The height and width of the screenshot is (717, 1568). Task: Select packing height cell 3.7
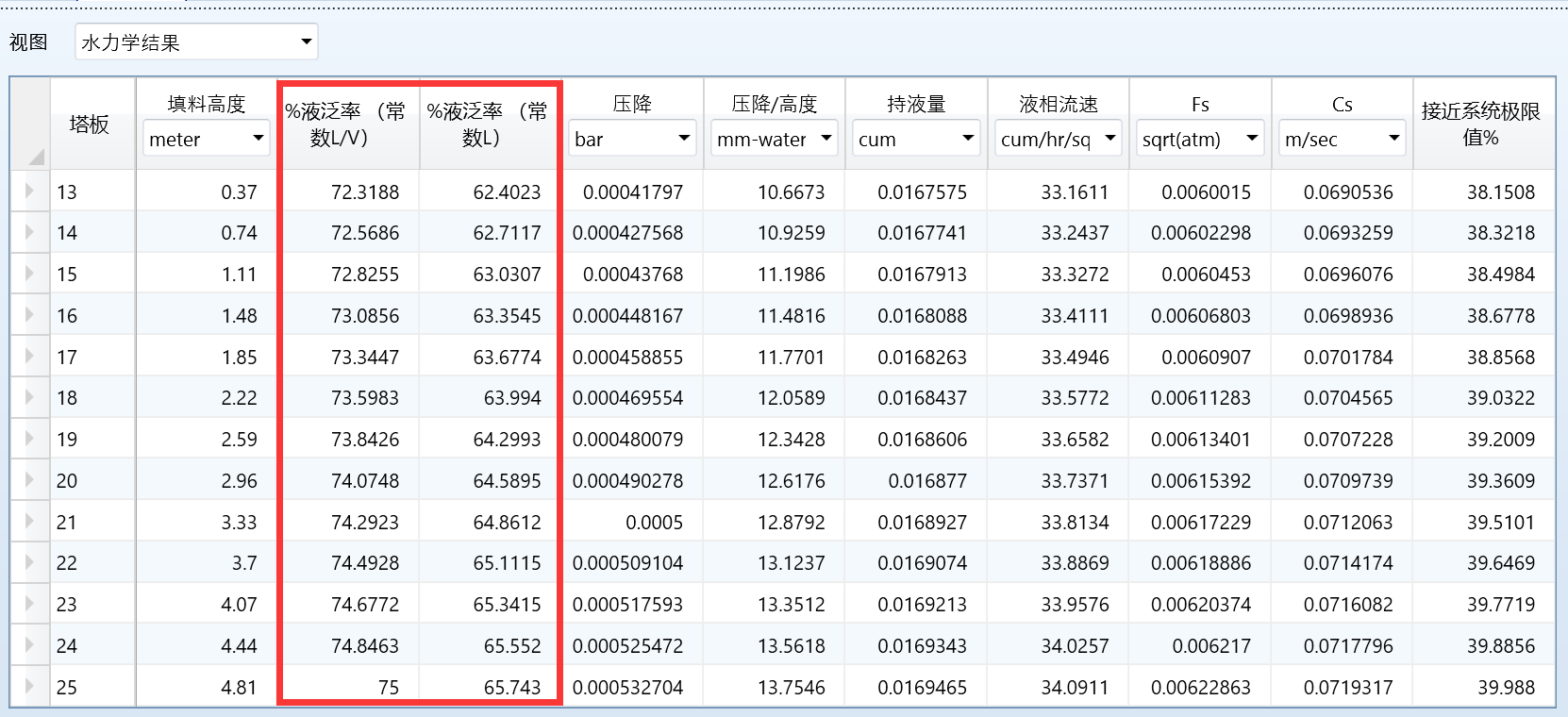[x=207, y=562]
